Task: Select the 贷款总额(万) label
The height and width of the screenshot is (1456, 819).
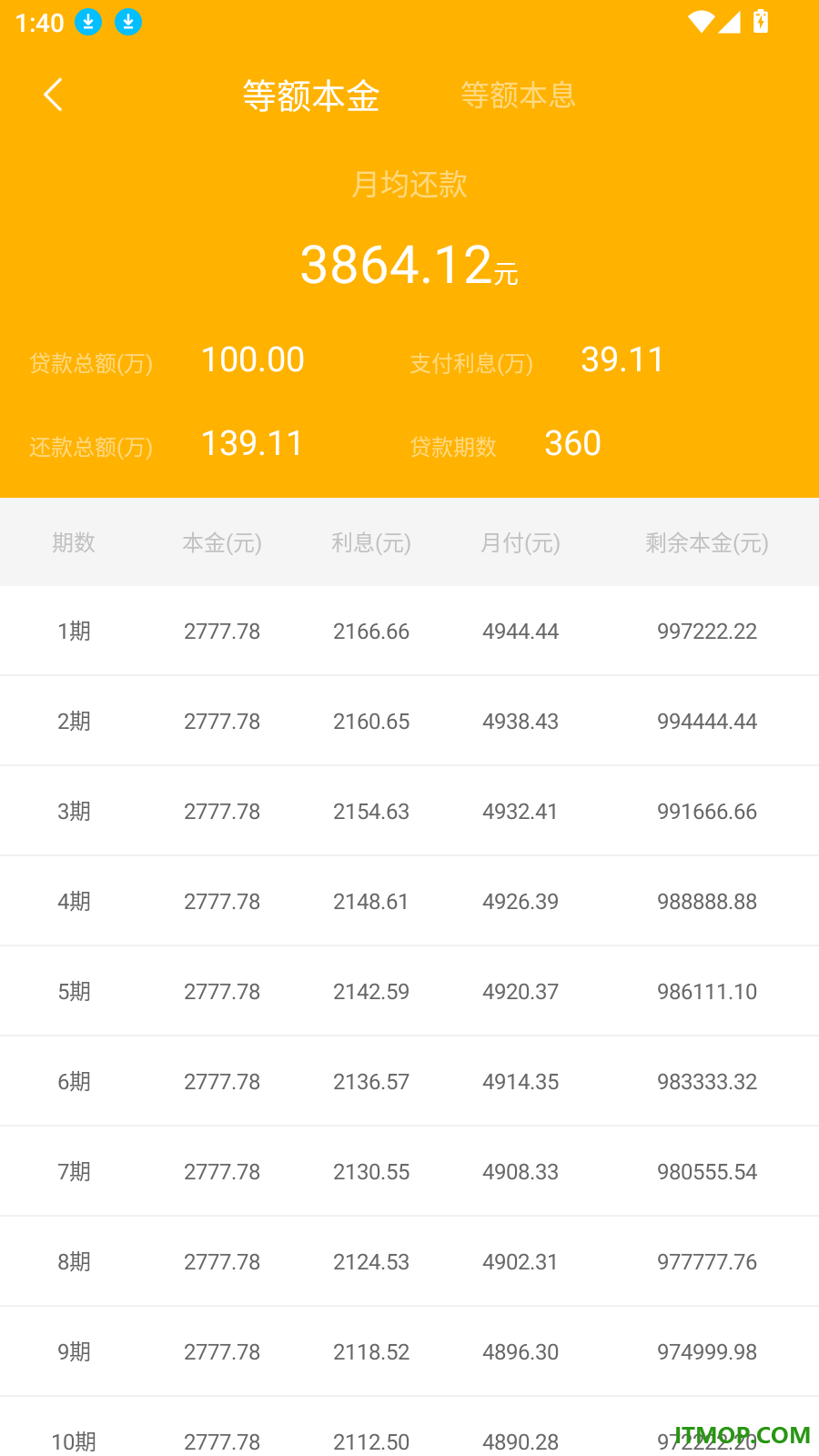Action: point(91,364)
